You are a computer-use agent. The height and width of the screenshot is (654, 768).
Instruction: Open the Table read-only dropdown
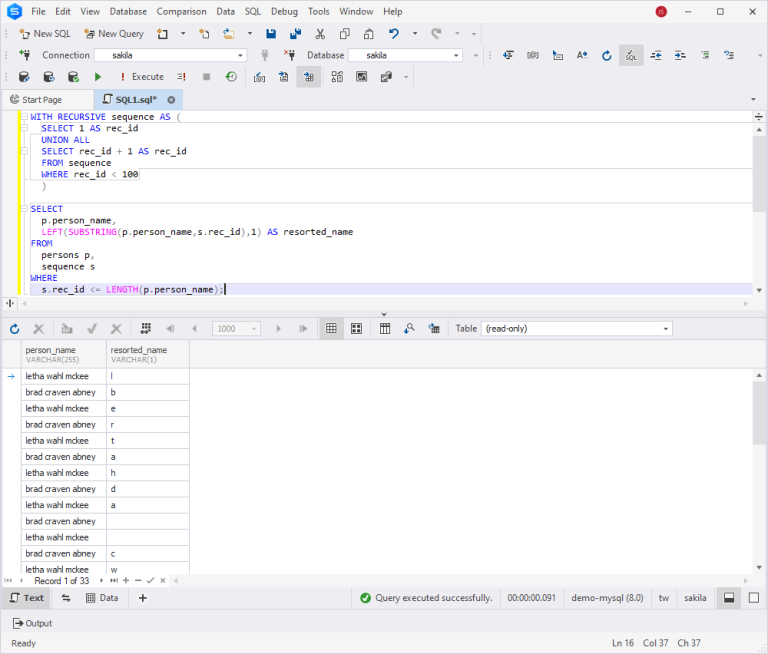[x=666, y=329]
